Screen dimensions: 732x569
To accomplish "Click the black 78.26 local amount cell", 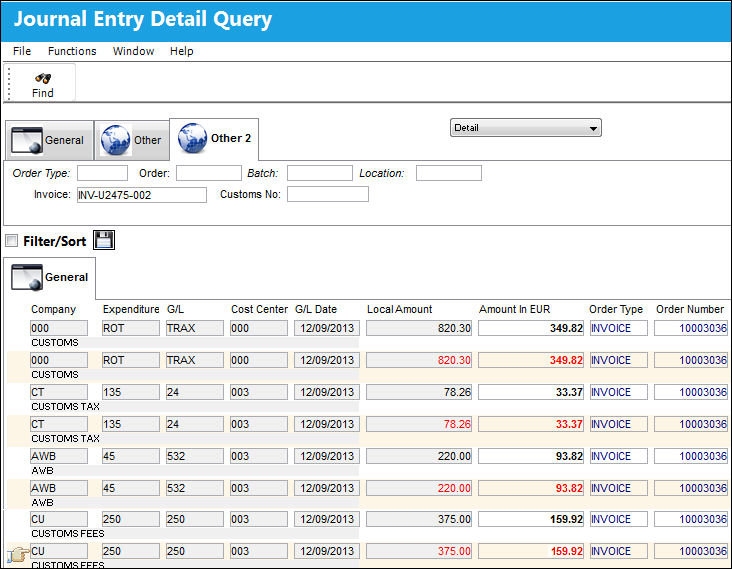I will [x=419, y=392].
